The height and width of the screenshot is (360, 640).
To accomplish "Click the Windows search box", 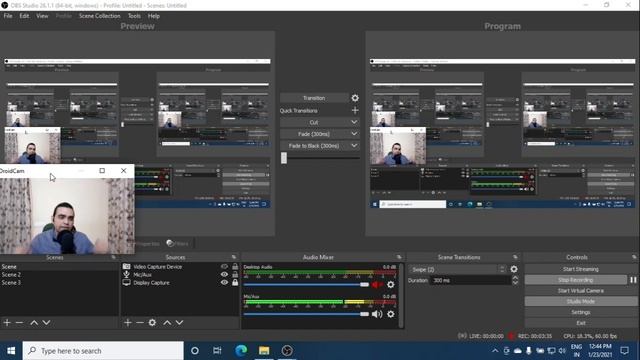I will (103, 351).
